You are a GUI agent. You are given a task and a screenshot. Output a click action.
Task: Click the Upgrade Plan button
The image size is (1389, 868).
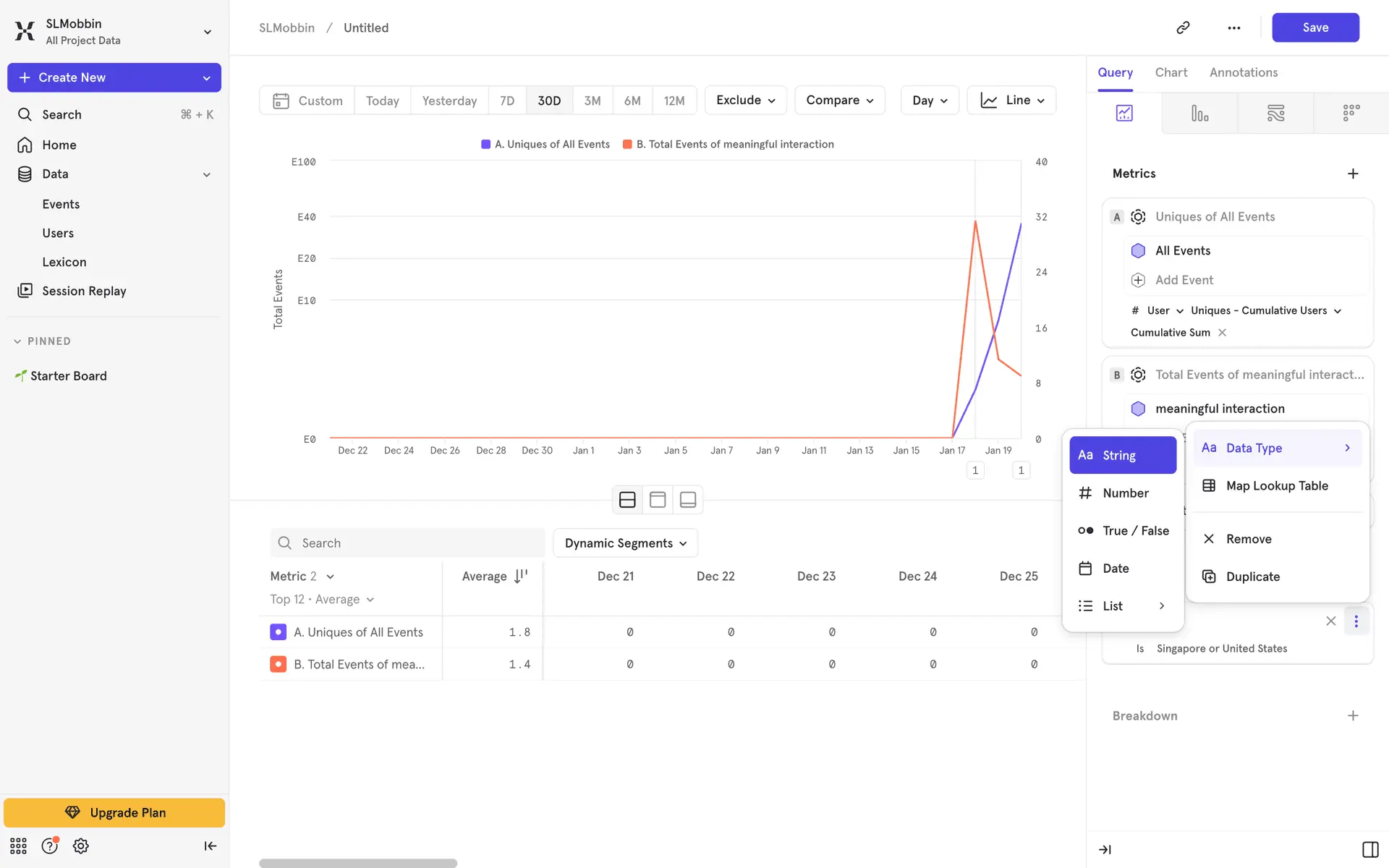pyautogui.click(x=114, y=812)
